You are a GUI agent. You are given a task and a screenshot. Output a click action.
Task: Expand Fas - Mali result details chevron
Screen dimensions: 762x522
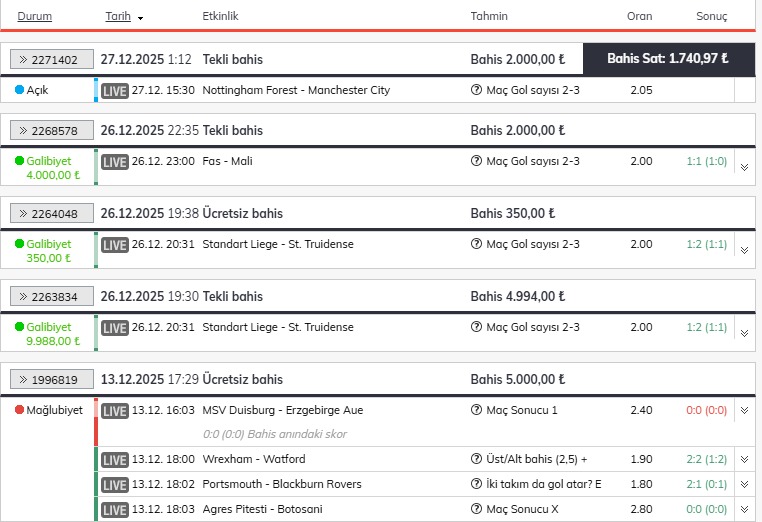[x=745, y=167]
